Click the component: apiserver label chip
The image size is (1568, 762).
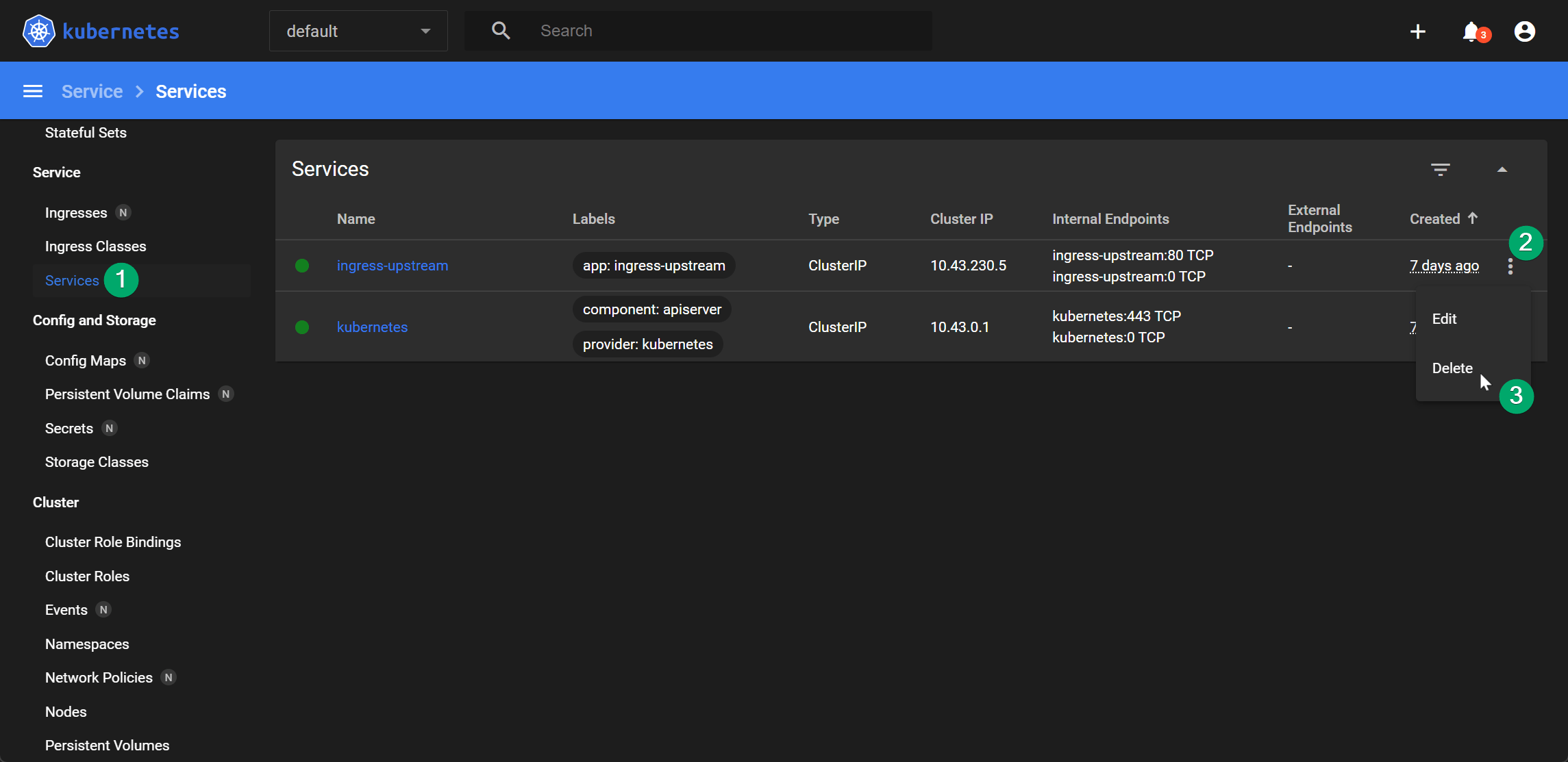[x=652, y=309]
